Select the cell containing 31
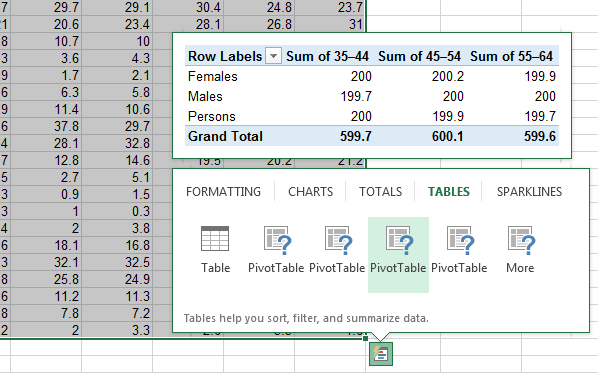 [x=330, y=24]
